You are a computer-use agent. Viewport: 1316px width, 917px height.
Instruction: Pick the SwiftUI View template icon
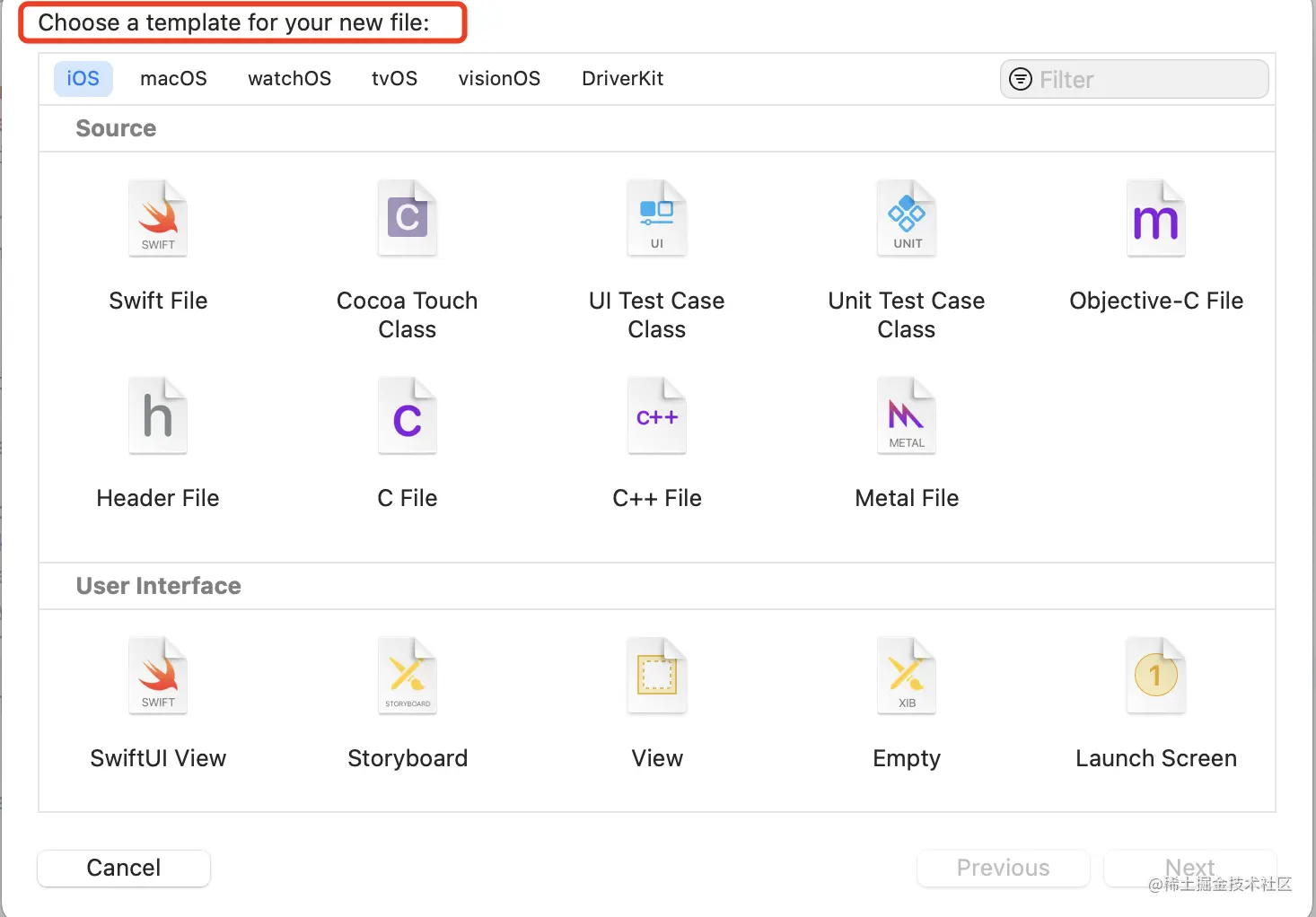pos(158,677)
